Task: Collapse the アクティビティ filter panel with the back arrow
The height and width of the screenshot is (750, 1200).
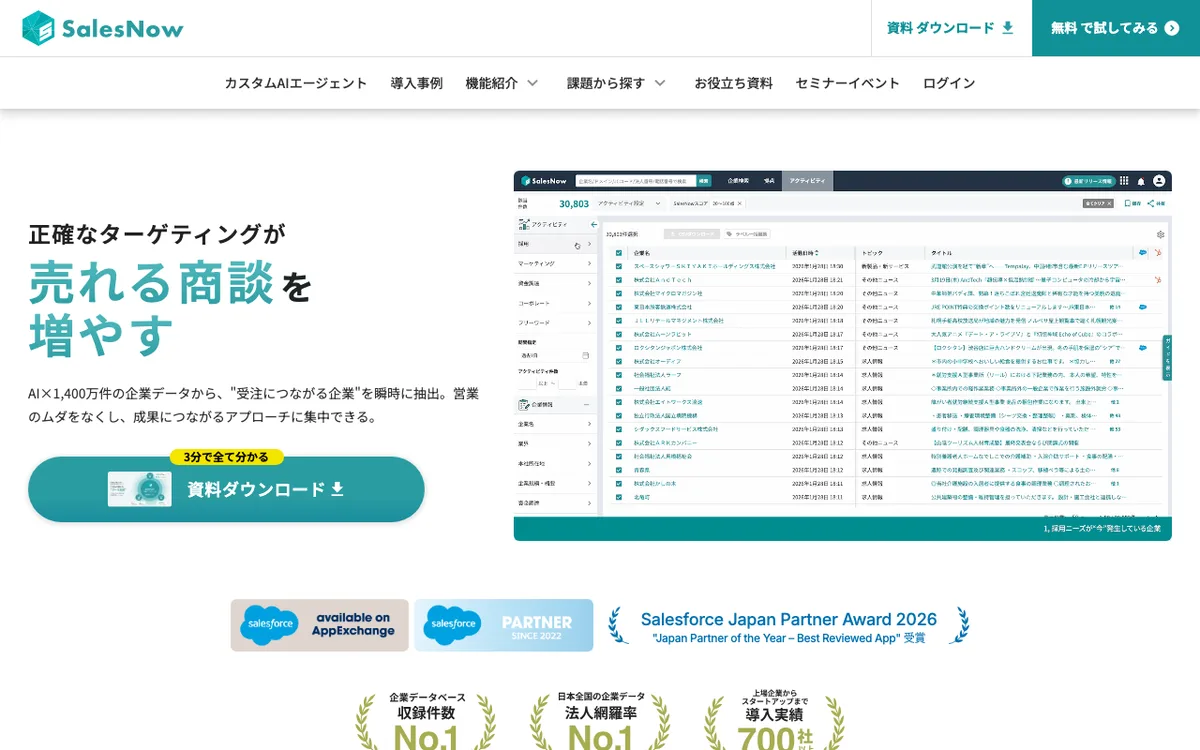Action: pyautogui.click(x=594, y=225)
